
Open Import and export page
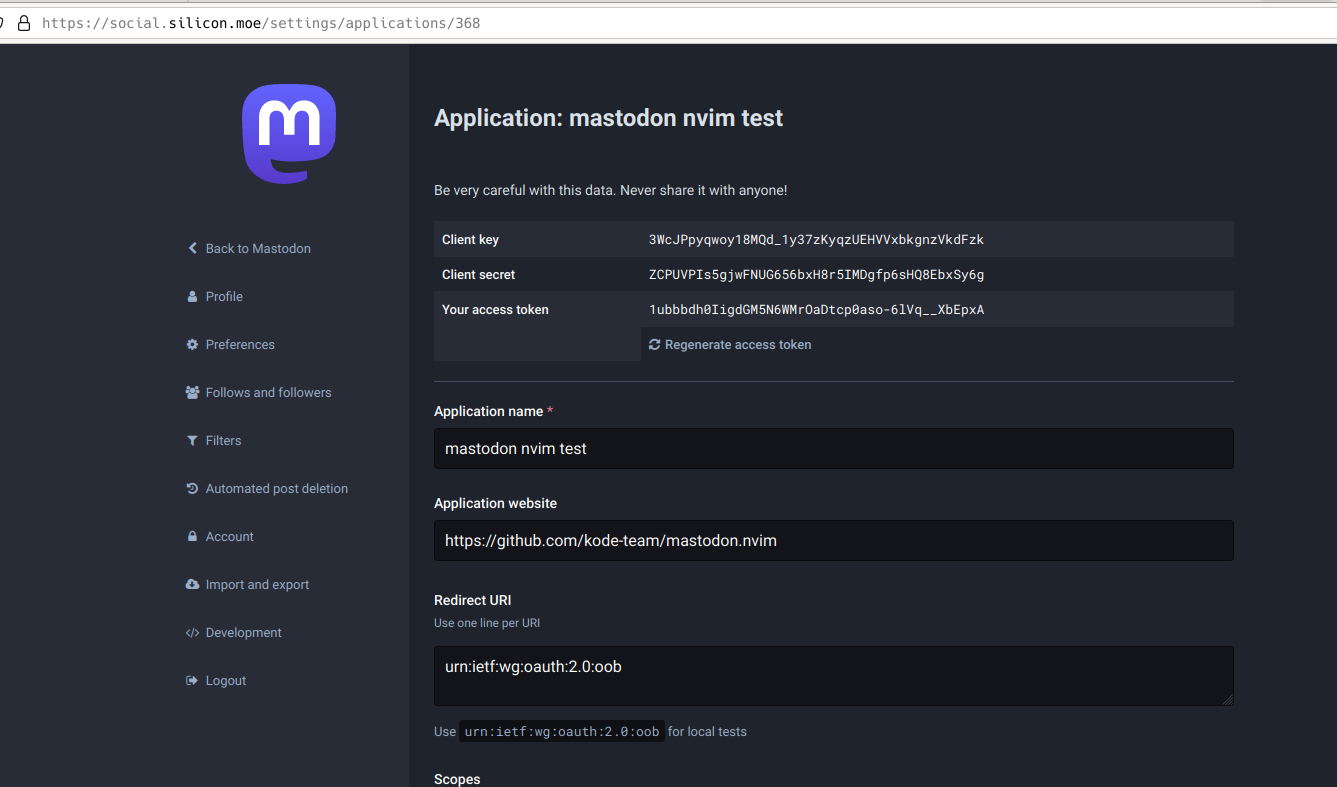(257, 584)
